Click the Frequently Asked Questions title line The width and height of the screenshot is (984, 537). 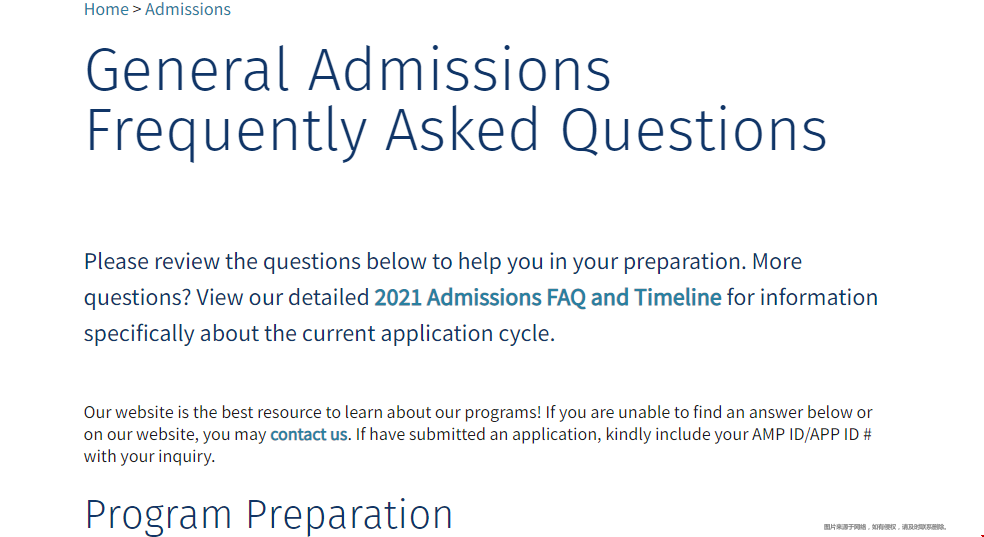[456, 131]
